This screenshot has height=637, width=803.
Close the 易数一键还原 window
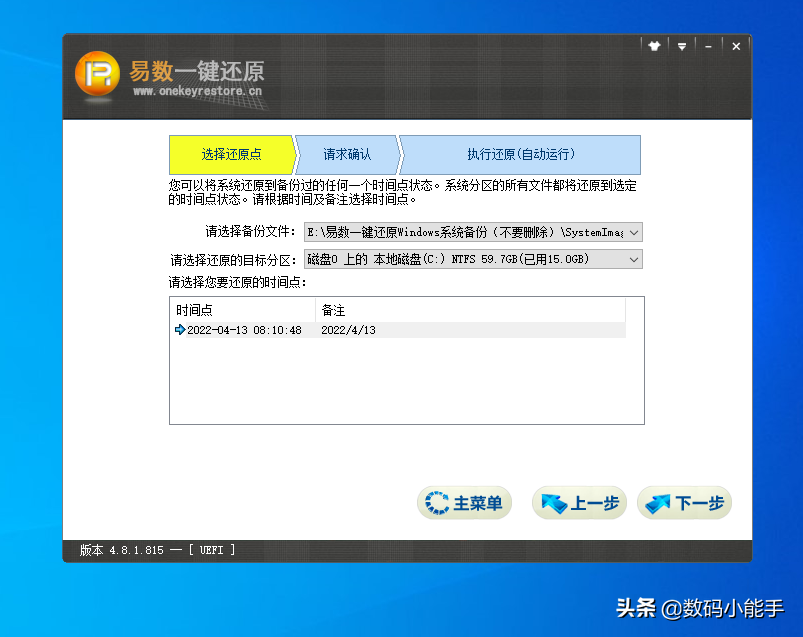tap(736, 47)
